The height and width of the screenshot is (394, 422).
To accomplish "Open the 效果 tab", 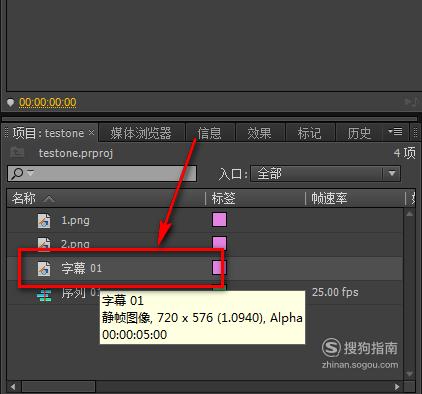I will point(259,133).
